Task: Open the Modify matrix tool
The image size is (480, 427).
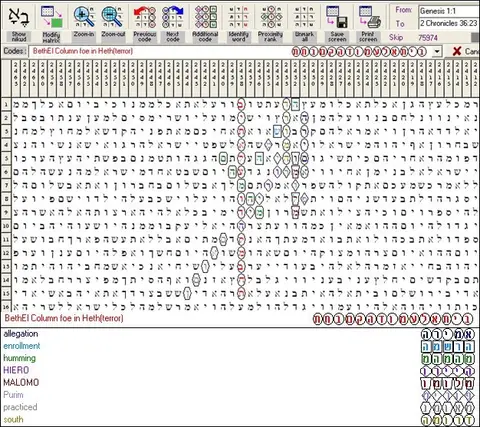Action: [51, 17]
